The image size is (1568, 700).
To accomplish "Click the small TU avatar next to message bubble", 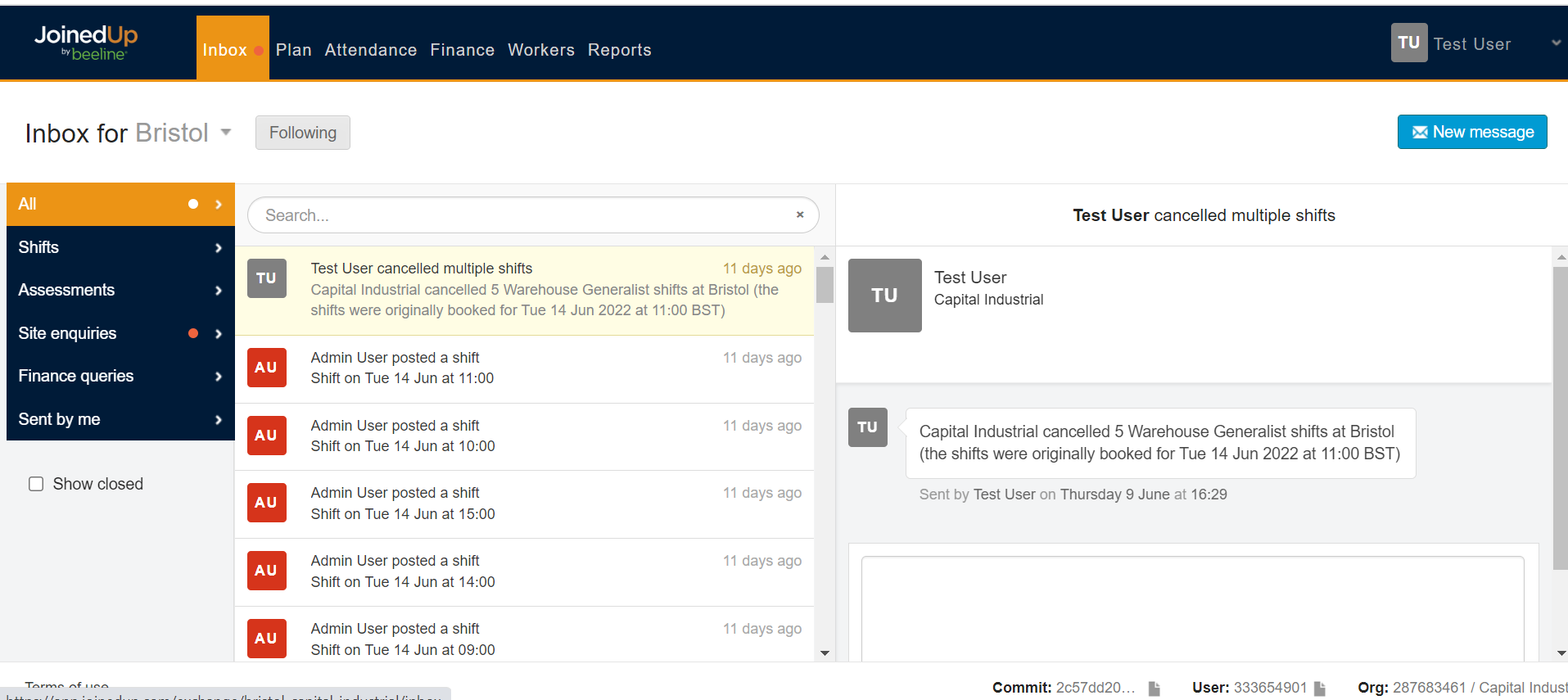I will [867, 427].
